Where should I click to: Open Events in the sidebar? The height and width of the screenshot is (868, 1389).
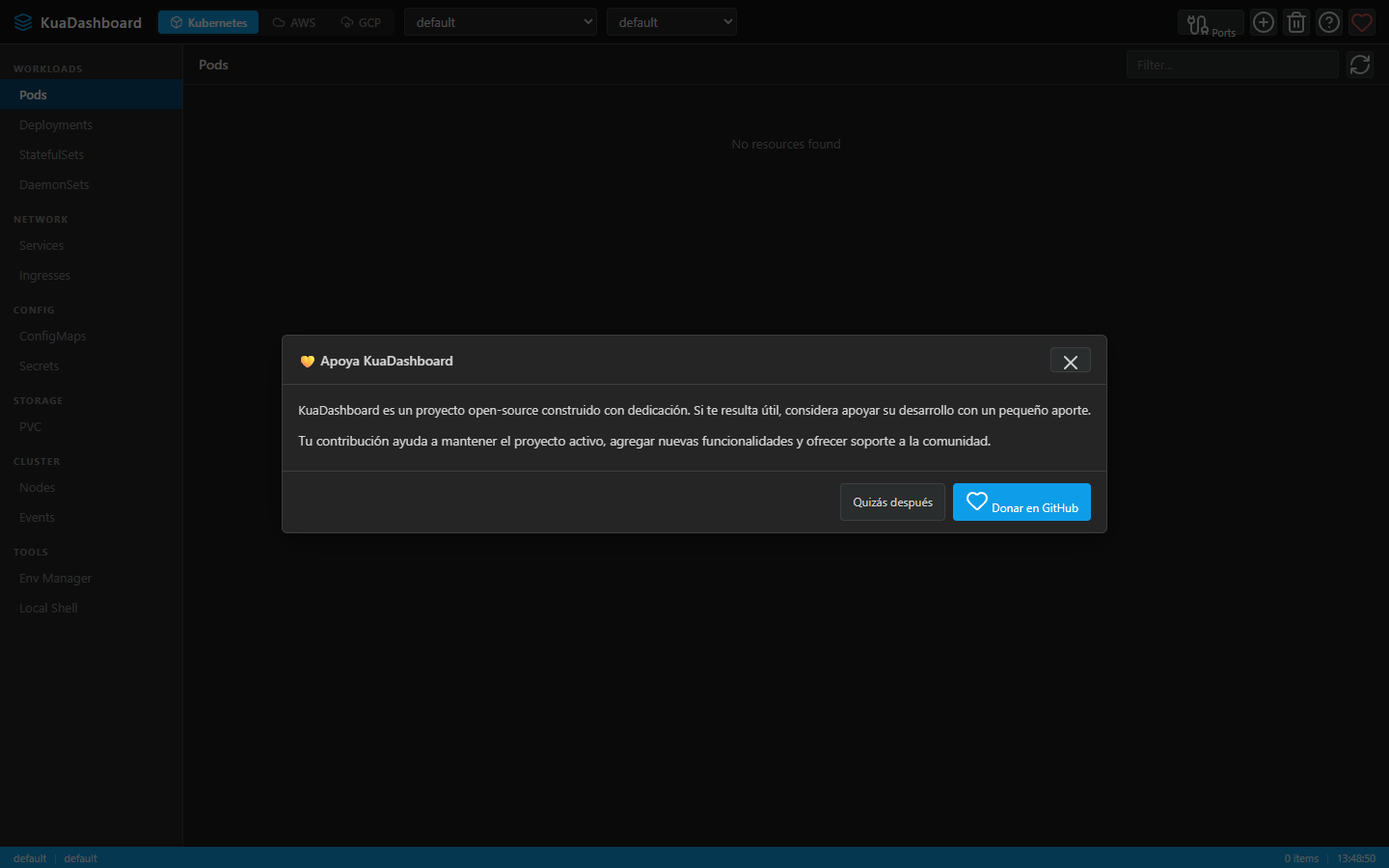pyautogui.click(x=92, y=517)
